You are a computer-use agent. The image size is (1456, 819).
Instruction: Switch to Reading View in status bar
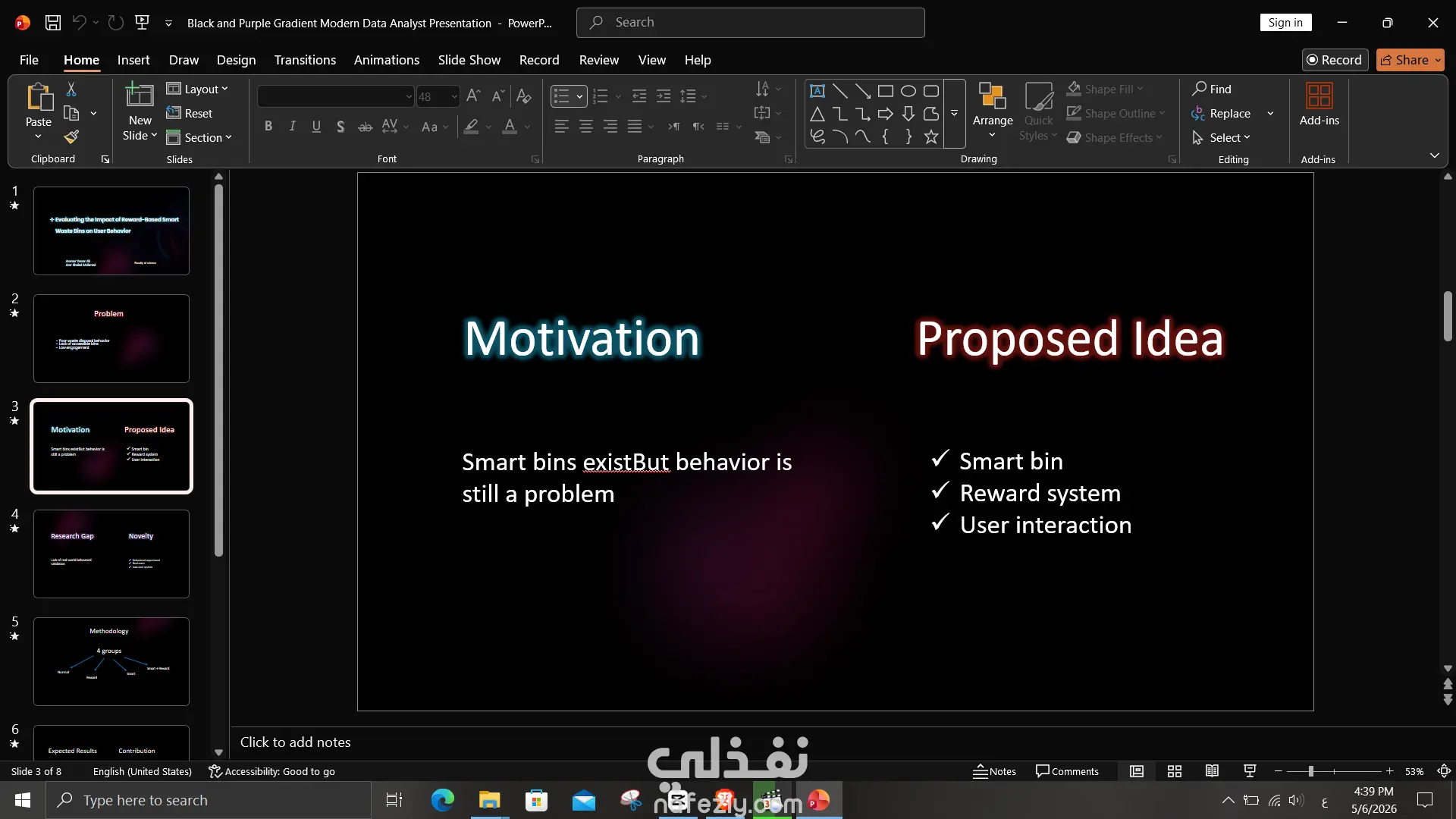(1213, 771)
